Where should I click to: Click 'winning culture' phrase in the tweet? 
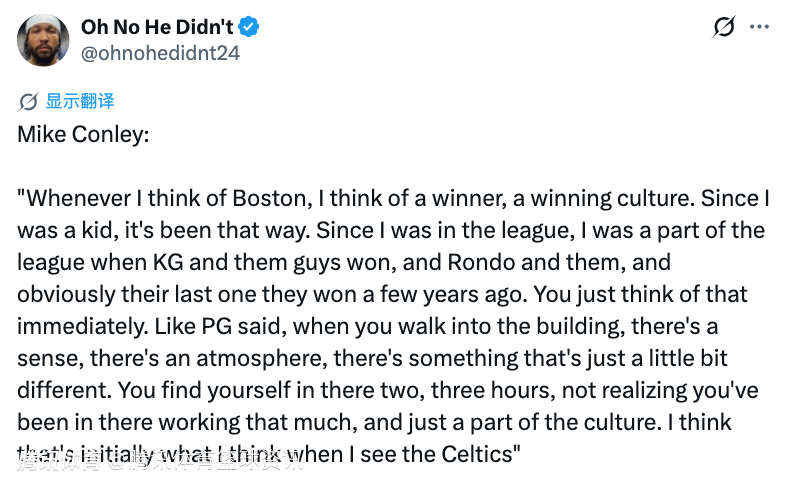(610, 198)
